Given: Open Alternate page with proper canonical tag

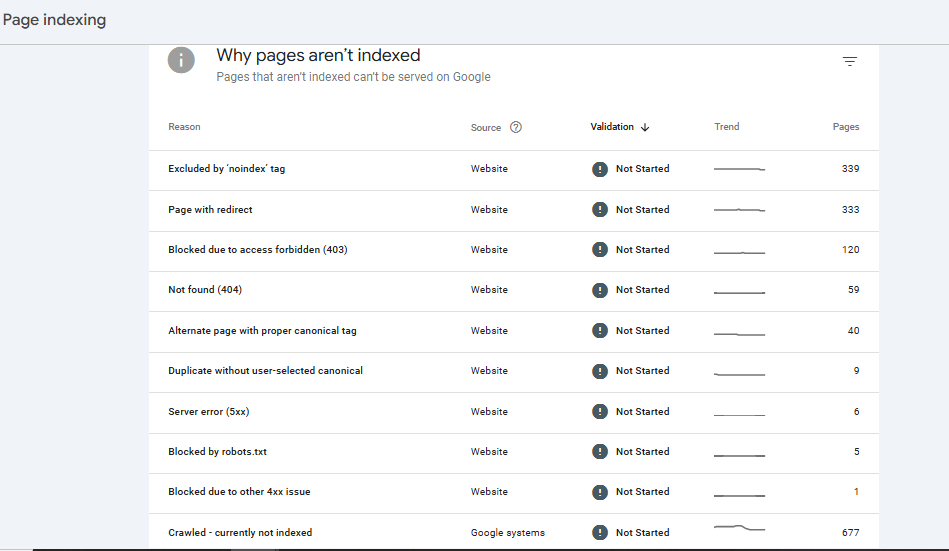Looking at the screenshot, I should coord(262,331).
